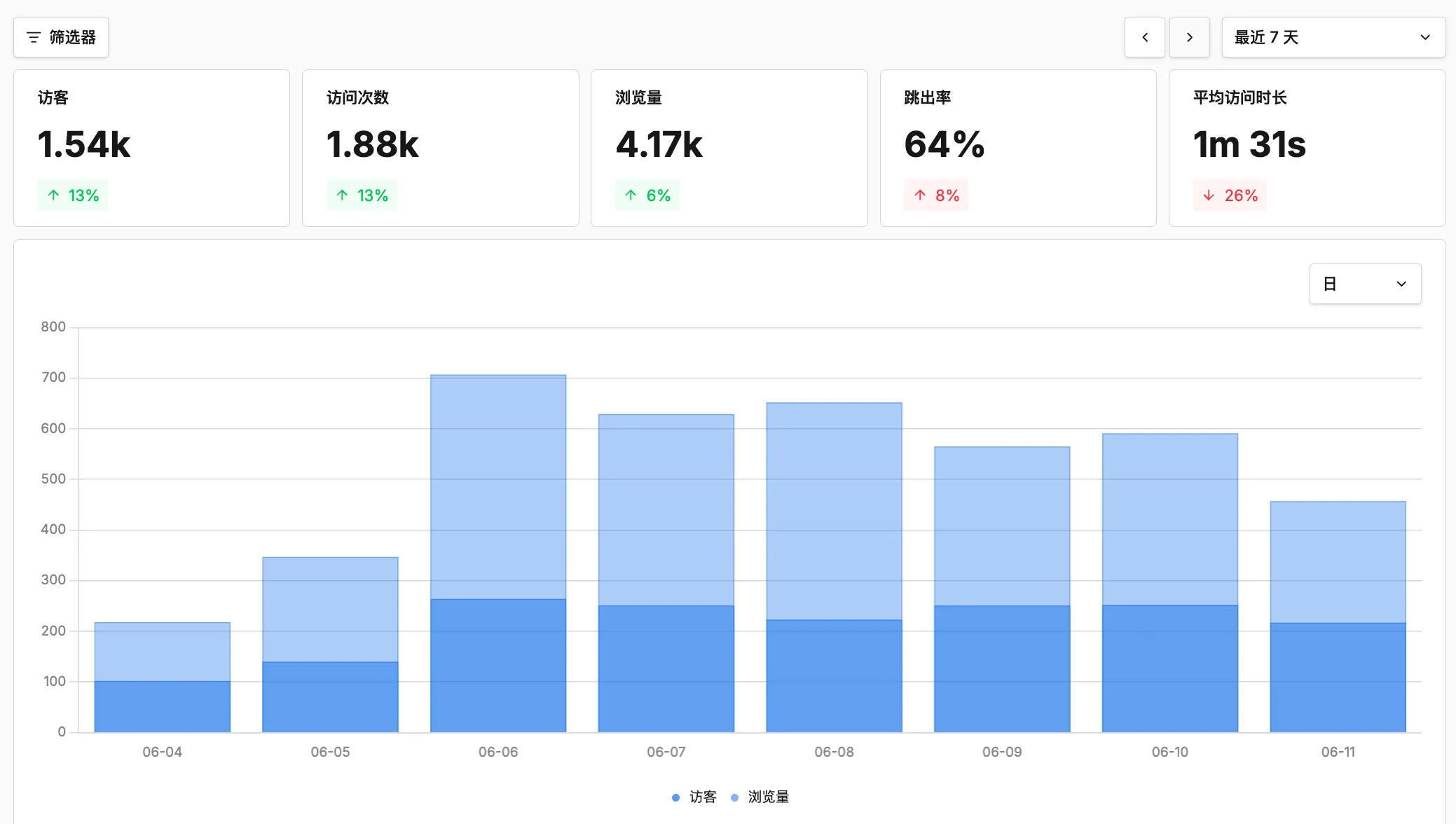Click the red 8% increase badge

936,195
